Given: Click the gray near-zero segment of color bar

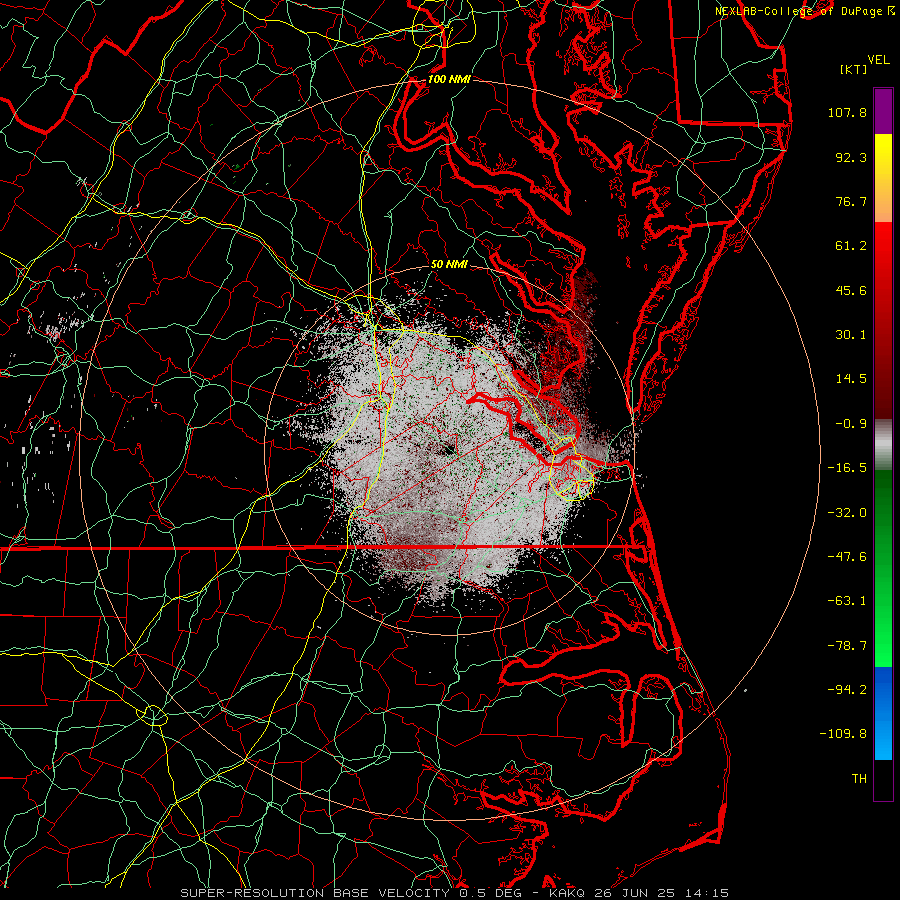Looking at the screenshot, I should click(883, 445).
